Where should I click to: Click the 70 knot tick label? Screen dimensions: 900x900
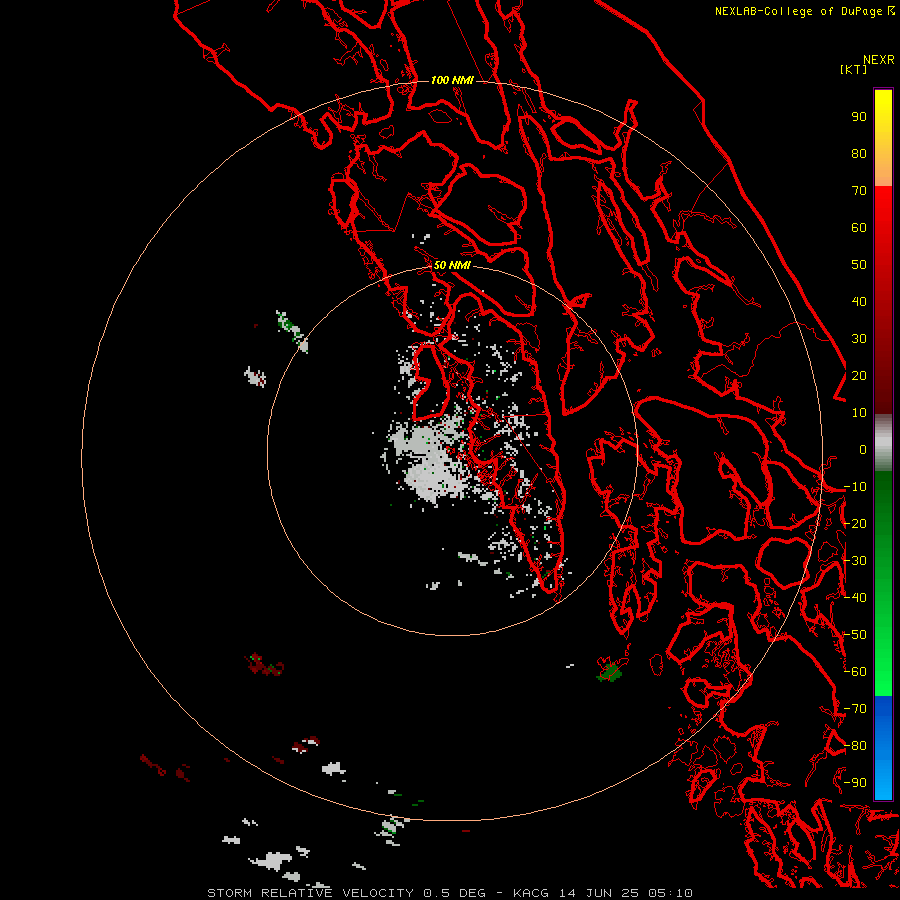859,191
